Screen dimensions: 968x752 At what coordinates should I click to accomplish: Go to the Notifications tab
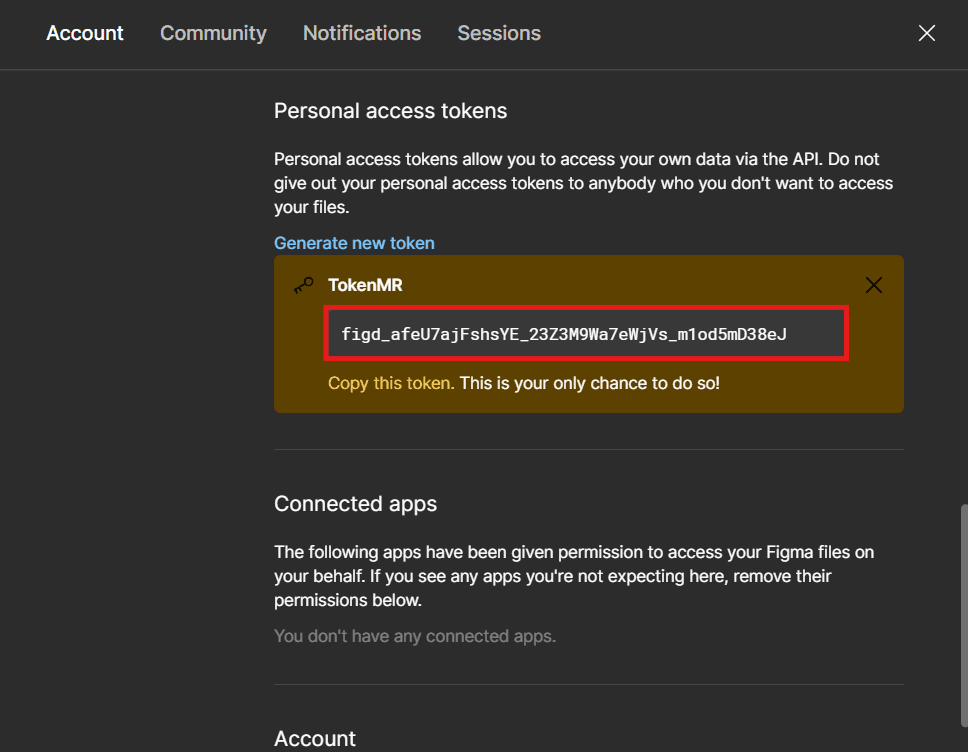362,33
